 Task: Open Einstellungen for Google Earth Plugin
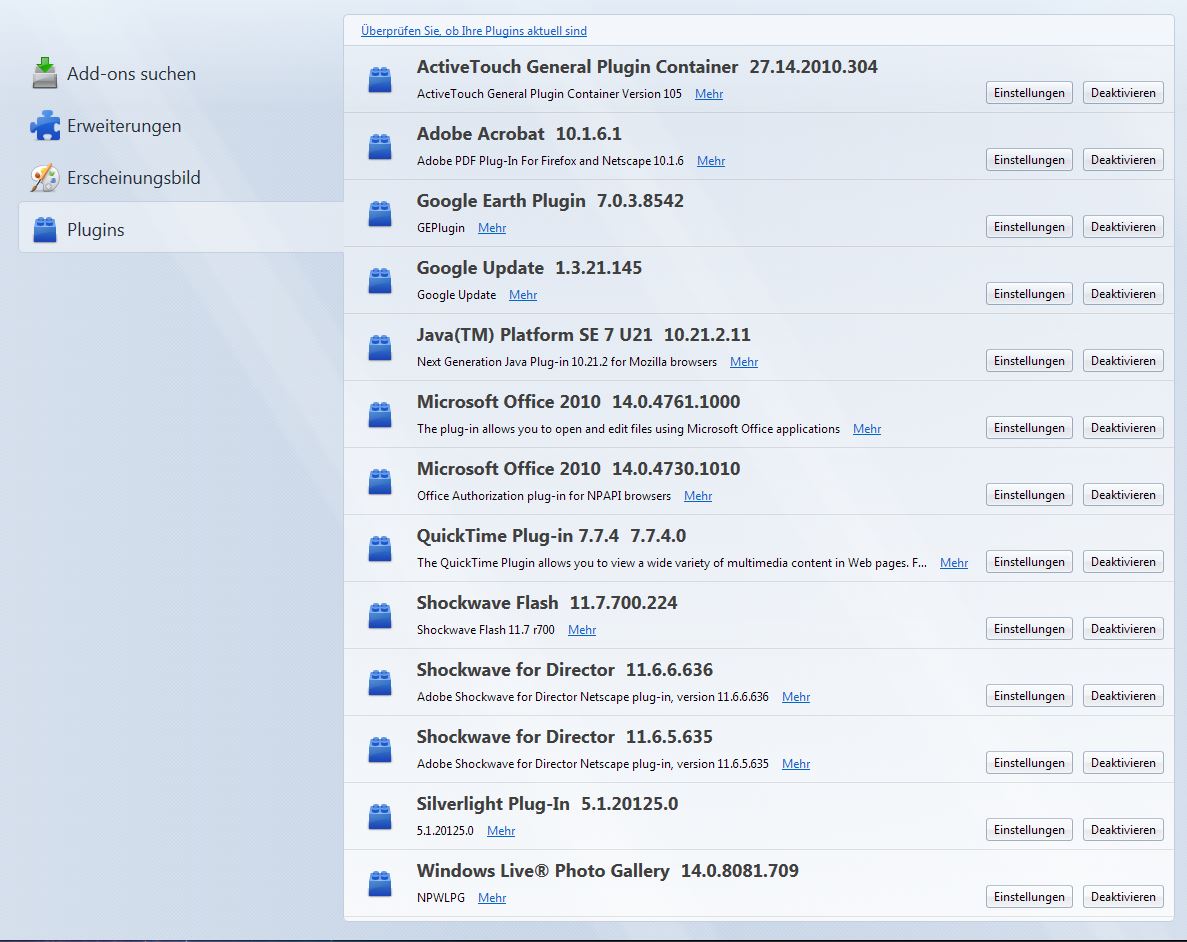click(1029, 227)
